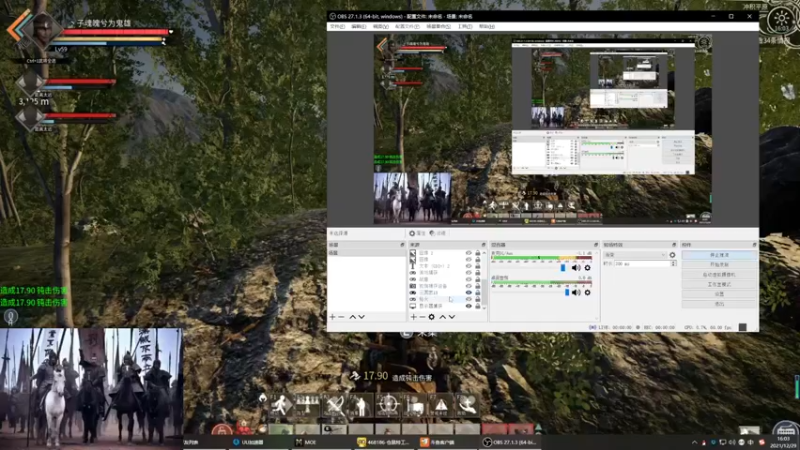Activate the F2 troop formation skill icon
Viewport: 800px width, 450px height.
[x=308, y=406]
